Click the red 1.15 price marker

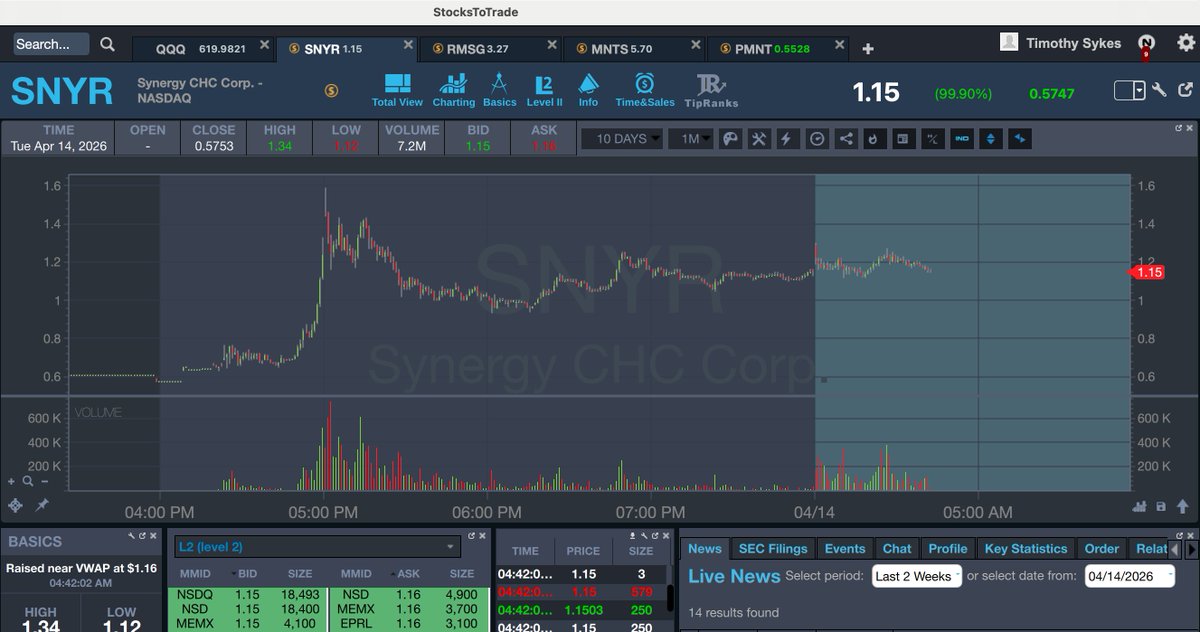coord(1148,272)
